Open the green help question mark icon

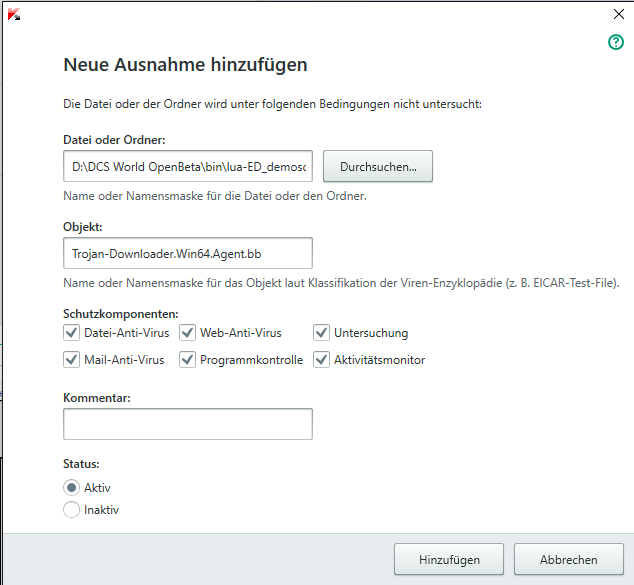(x=616, y=42)
